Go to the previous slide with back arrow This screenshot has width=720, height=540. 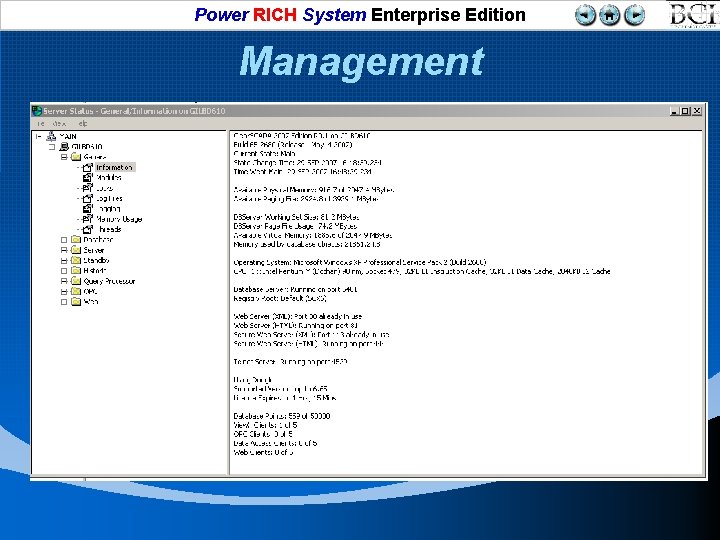click(585, 16)
